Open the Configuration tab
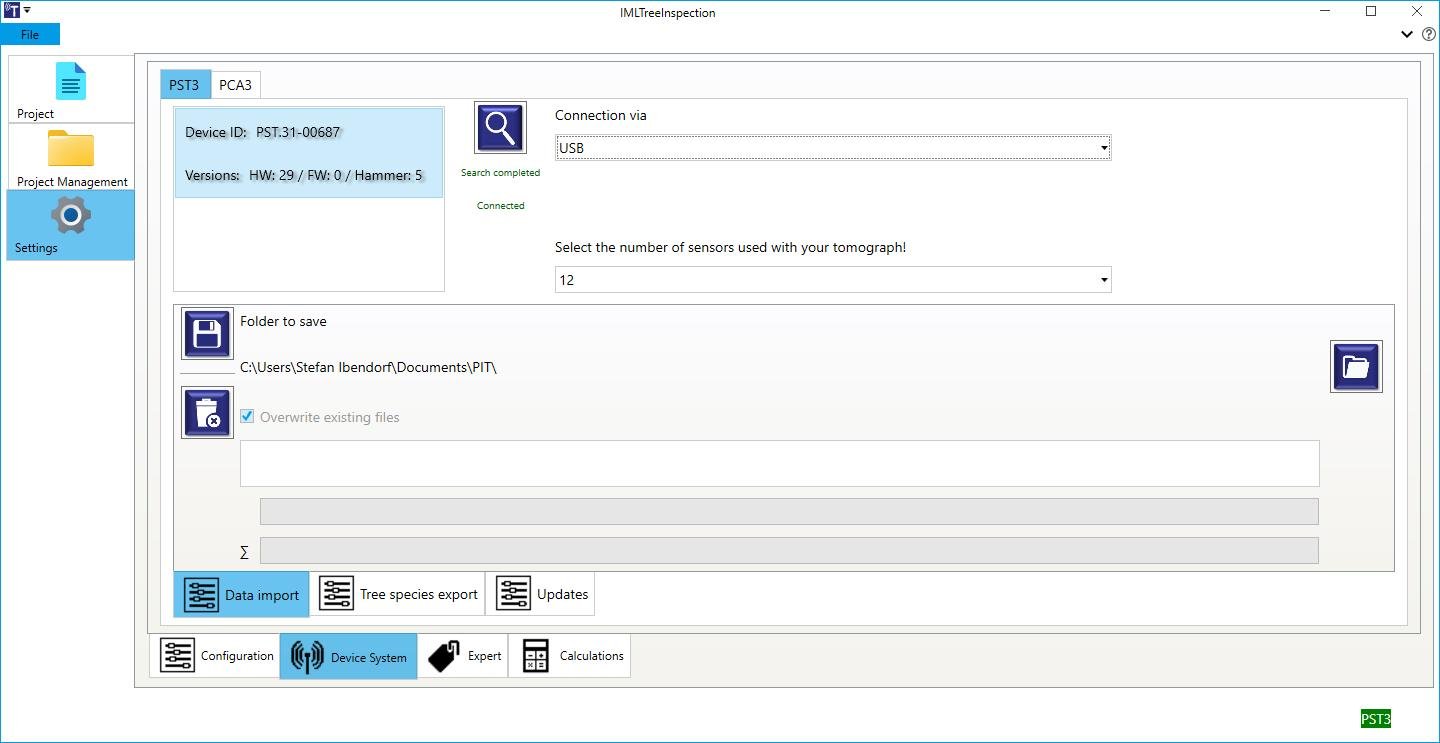Viewport: 1440px width, 743px height. click(215, 656)
